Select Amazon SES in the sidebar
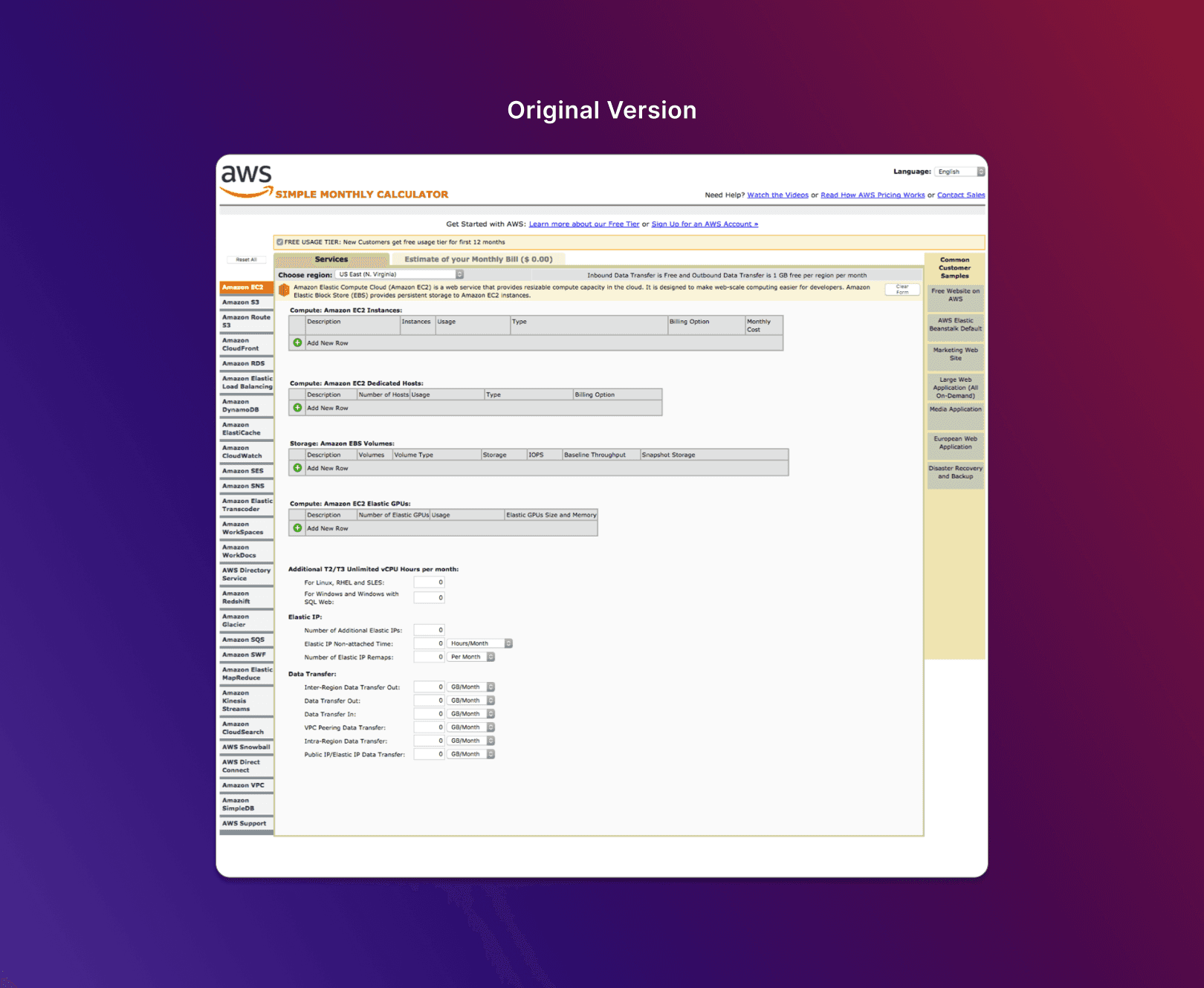 coord(247,471)
